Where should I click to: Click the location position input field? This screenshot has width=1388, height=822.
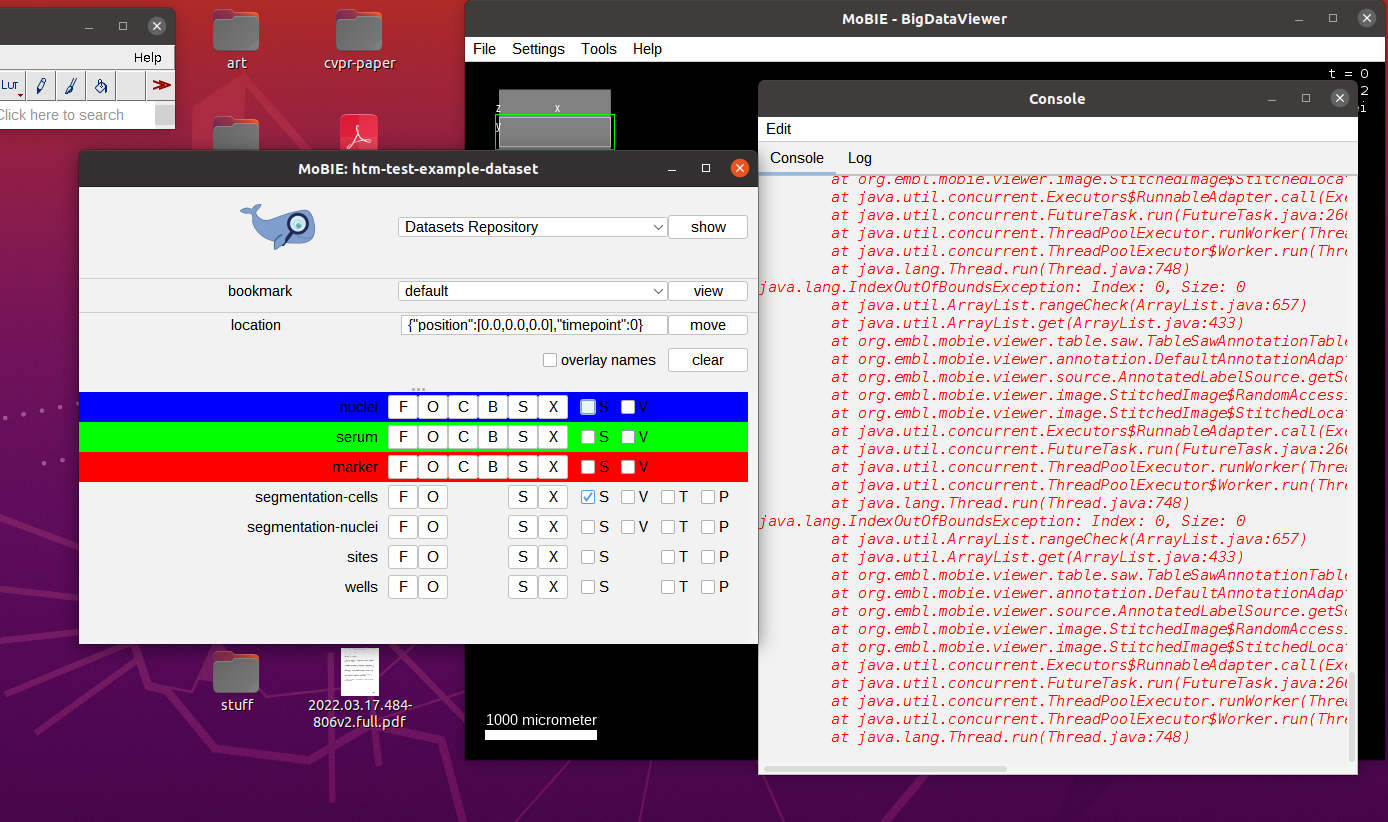(532, 324)
